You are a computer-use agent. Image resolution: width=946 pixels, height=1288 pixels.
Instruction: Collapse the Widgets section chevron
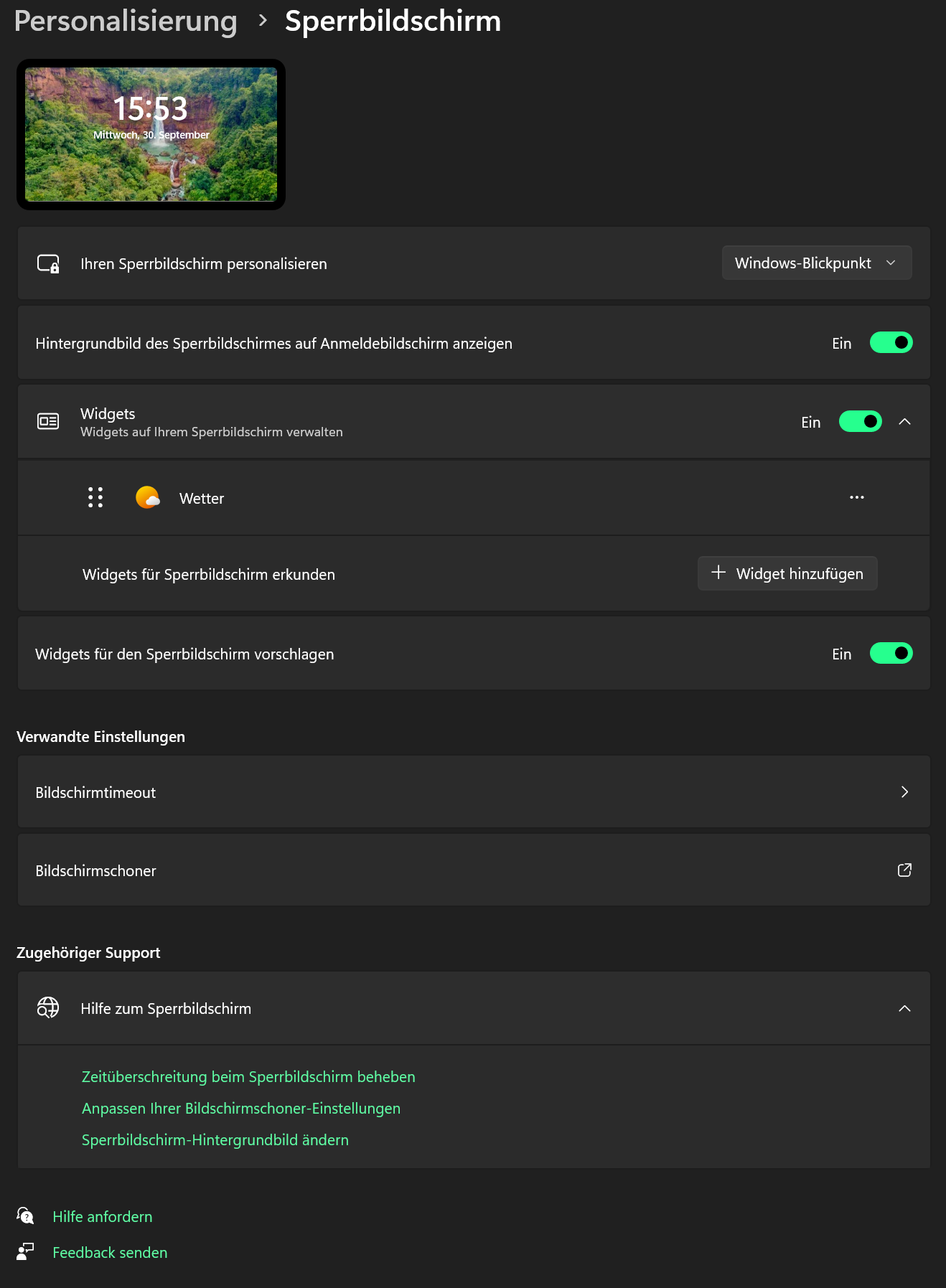pyautogui.click(x=904, y=421)
